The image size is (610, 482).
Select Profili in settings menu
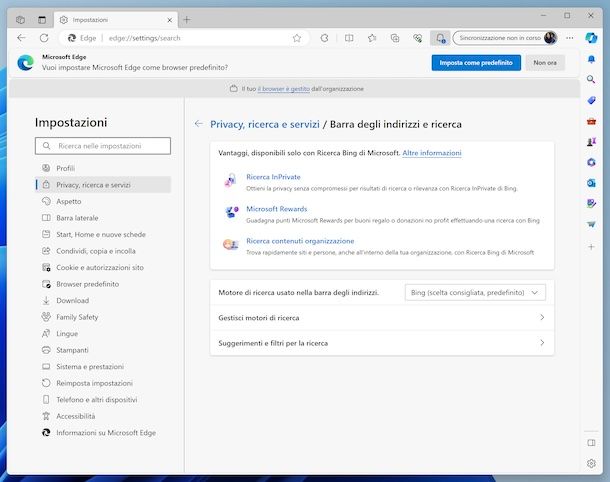pyautogui.click(x=103, y=168)
